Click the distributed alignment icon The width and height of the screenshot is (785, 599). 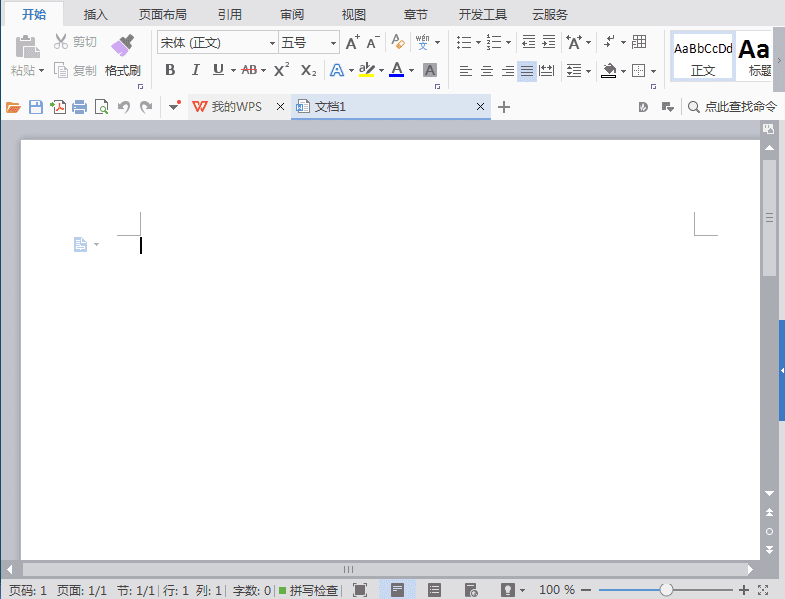547,71
